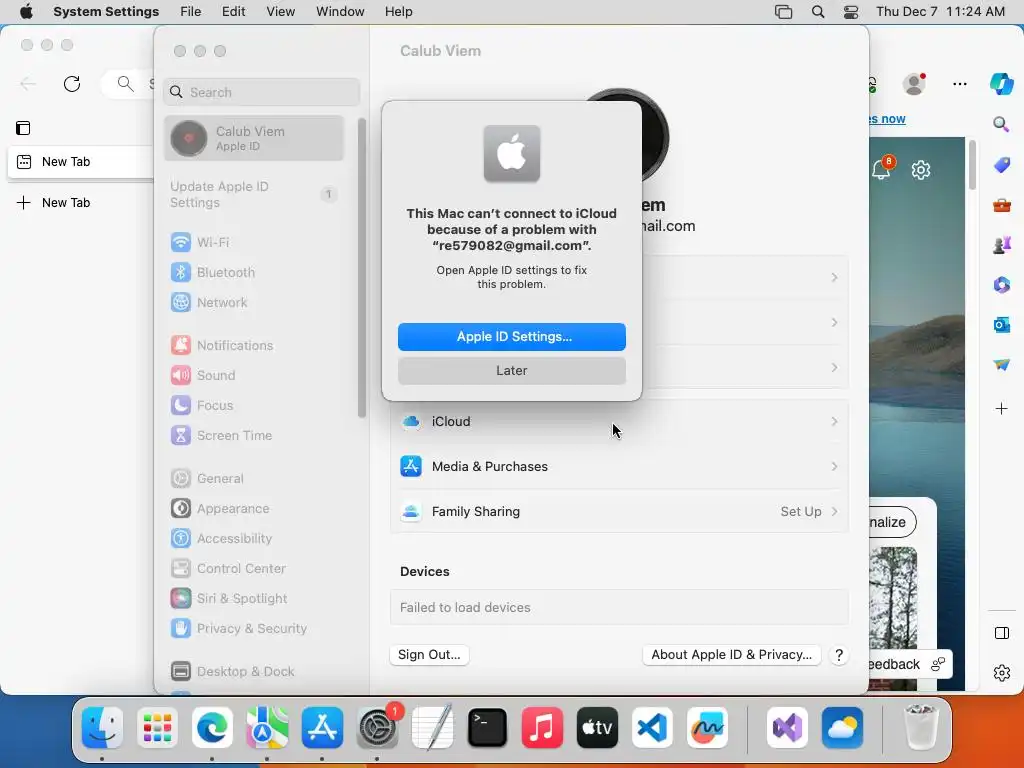
Task: Open the Edit menu
Action: click(x=233, y=12)
